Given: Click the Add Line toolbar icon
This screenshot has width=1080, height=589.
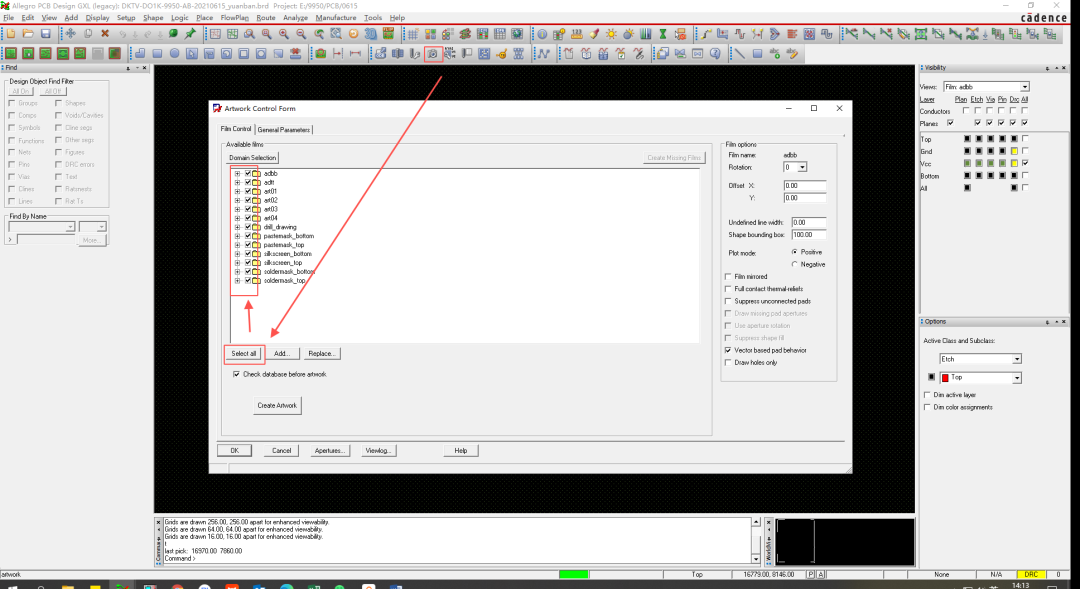Looking at the screenshot, I should click(740, 54).
